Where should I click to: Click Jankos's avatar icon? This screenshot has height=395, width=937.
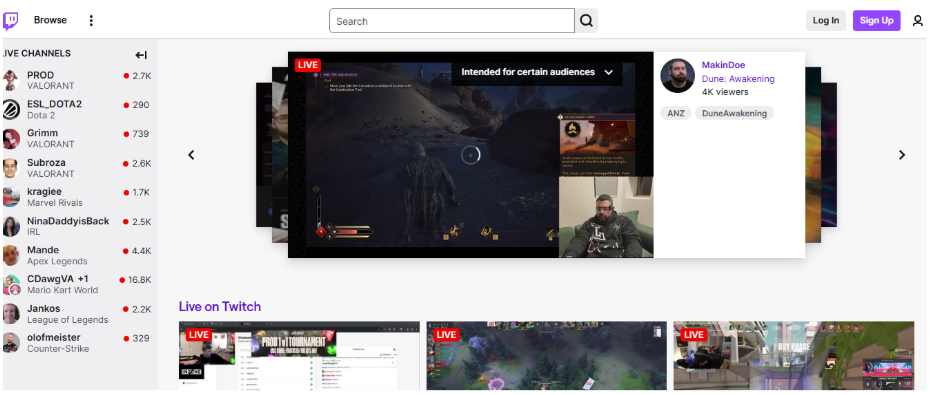[x=11, y=314]
